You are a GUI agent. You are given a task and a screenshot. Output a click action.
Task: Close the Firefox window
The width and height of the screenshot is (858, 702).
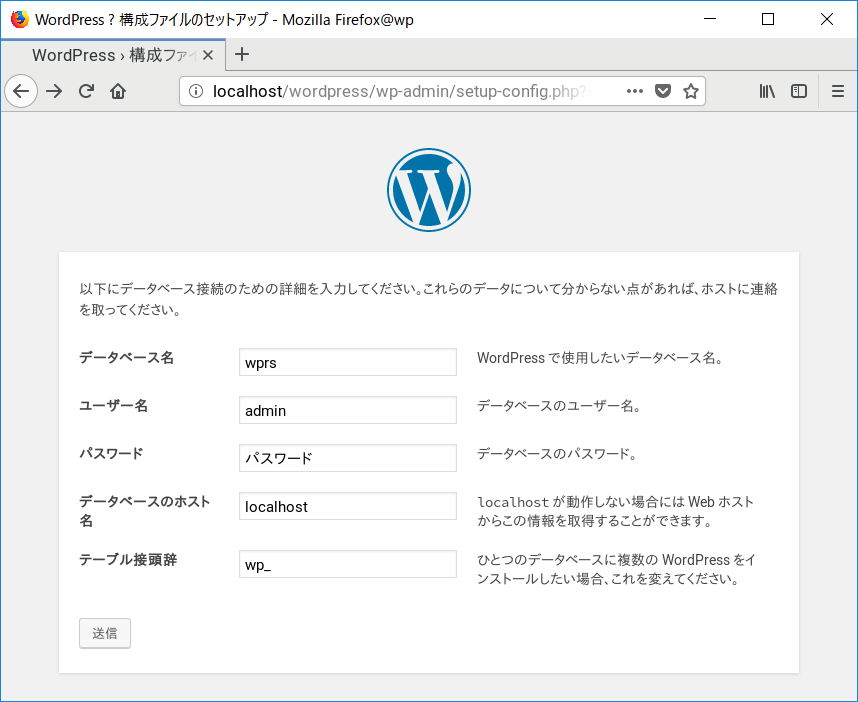827,19
